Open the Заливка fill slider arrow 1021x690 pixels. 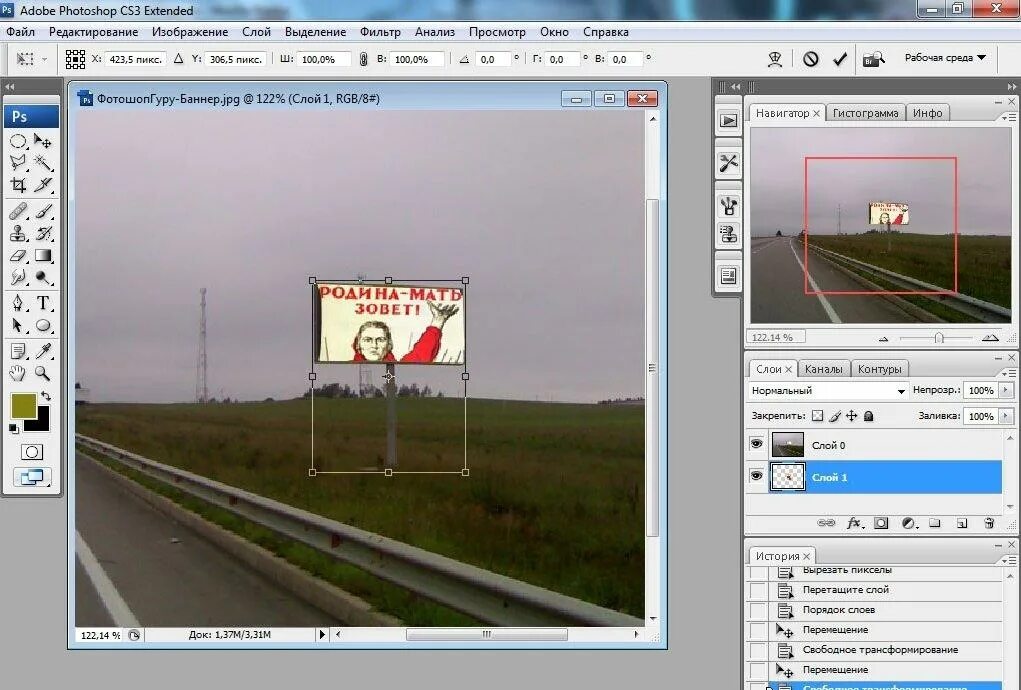[x=1006, y=416]
